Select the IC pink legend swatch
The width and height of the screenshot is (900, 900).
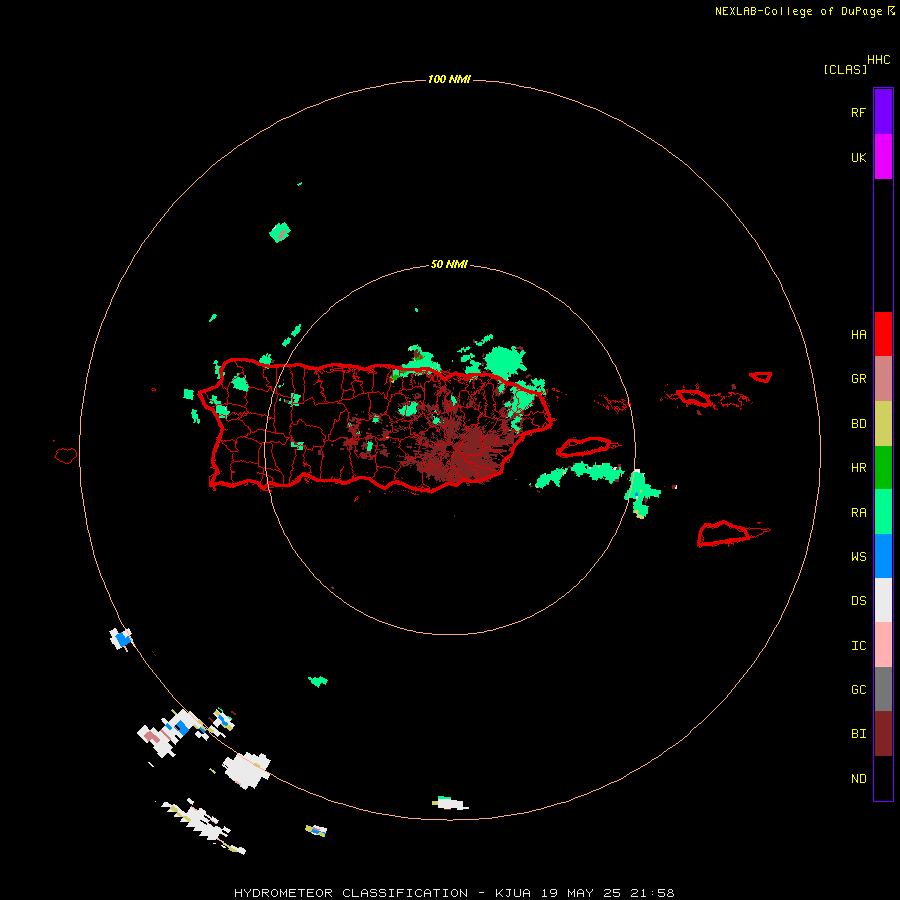883,645
